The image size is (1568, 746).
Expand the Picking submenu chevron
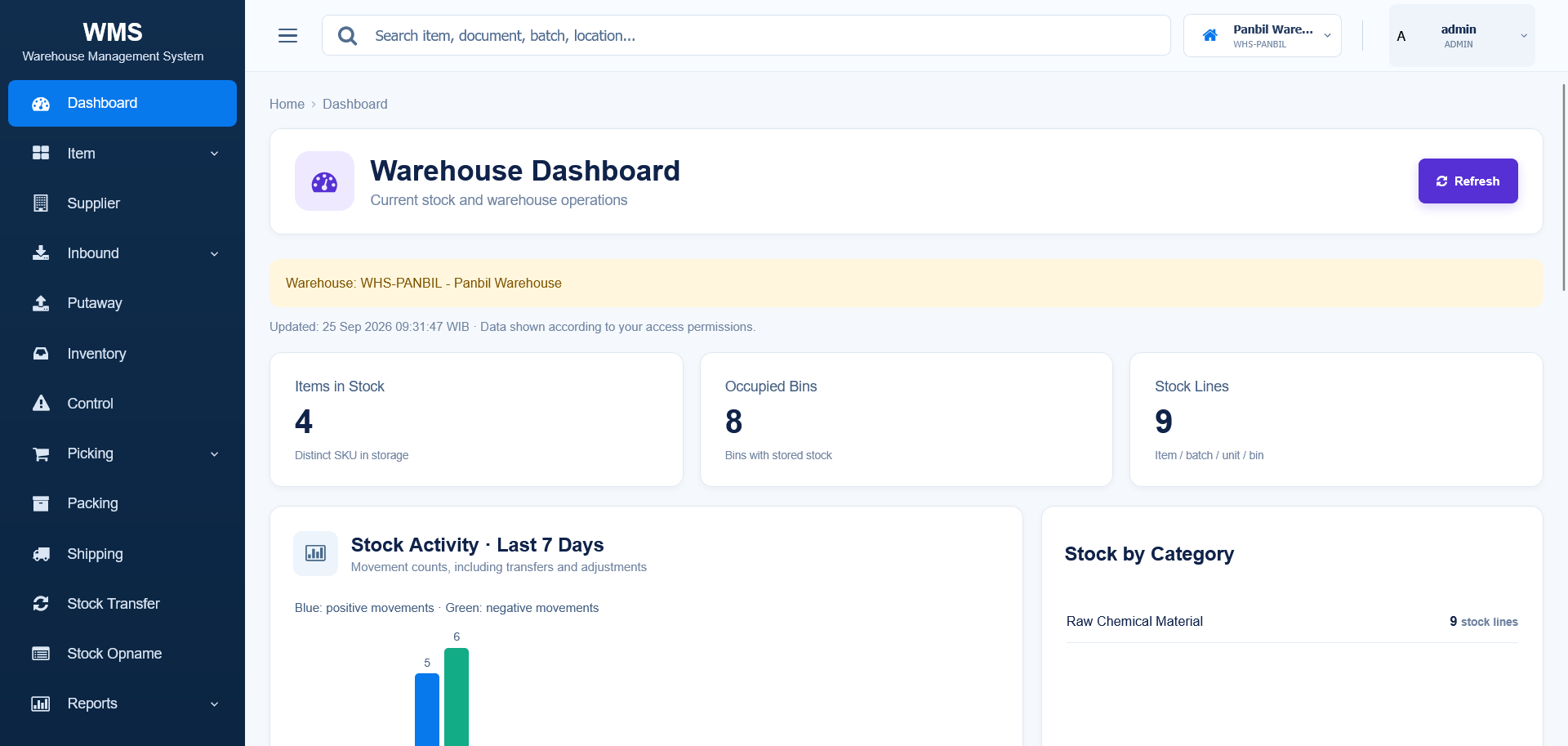(215, 454)
